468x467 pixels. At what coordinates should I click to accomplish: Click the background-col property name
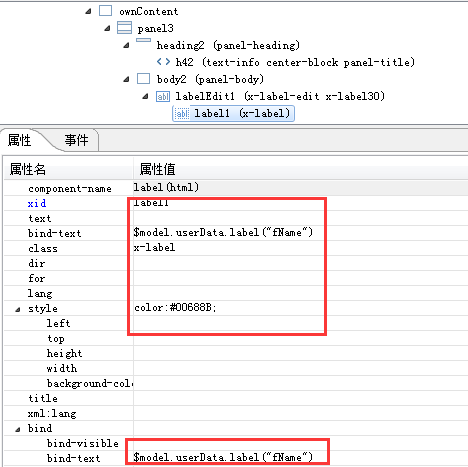[90, 383]
